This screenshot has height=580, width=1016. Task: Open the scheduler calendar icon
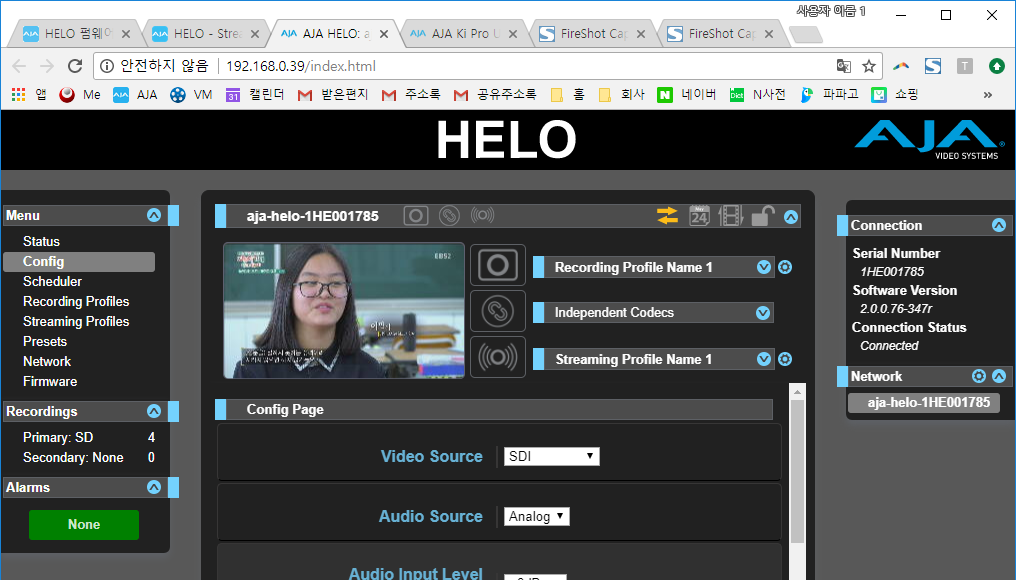pos(699,215)
